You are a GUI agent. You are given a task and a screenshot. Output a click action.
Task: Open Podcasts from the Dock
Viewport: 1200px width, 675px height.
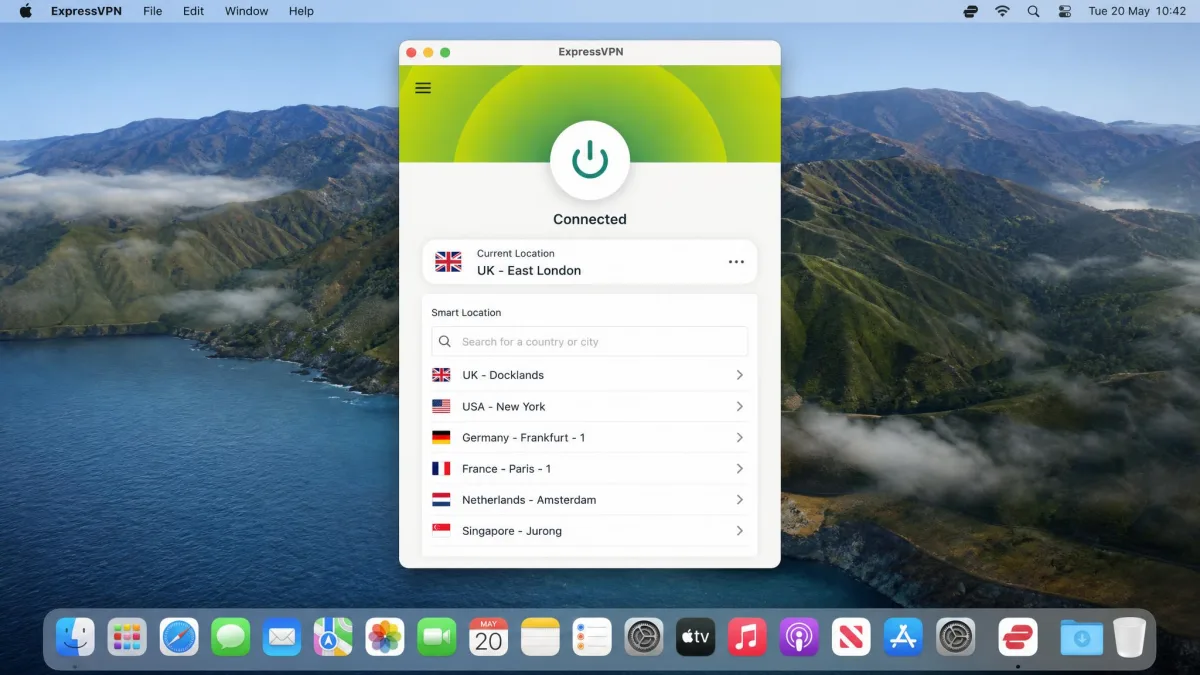coord(799,637)
